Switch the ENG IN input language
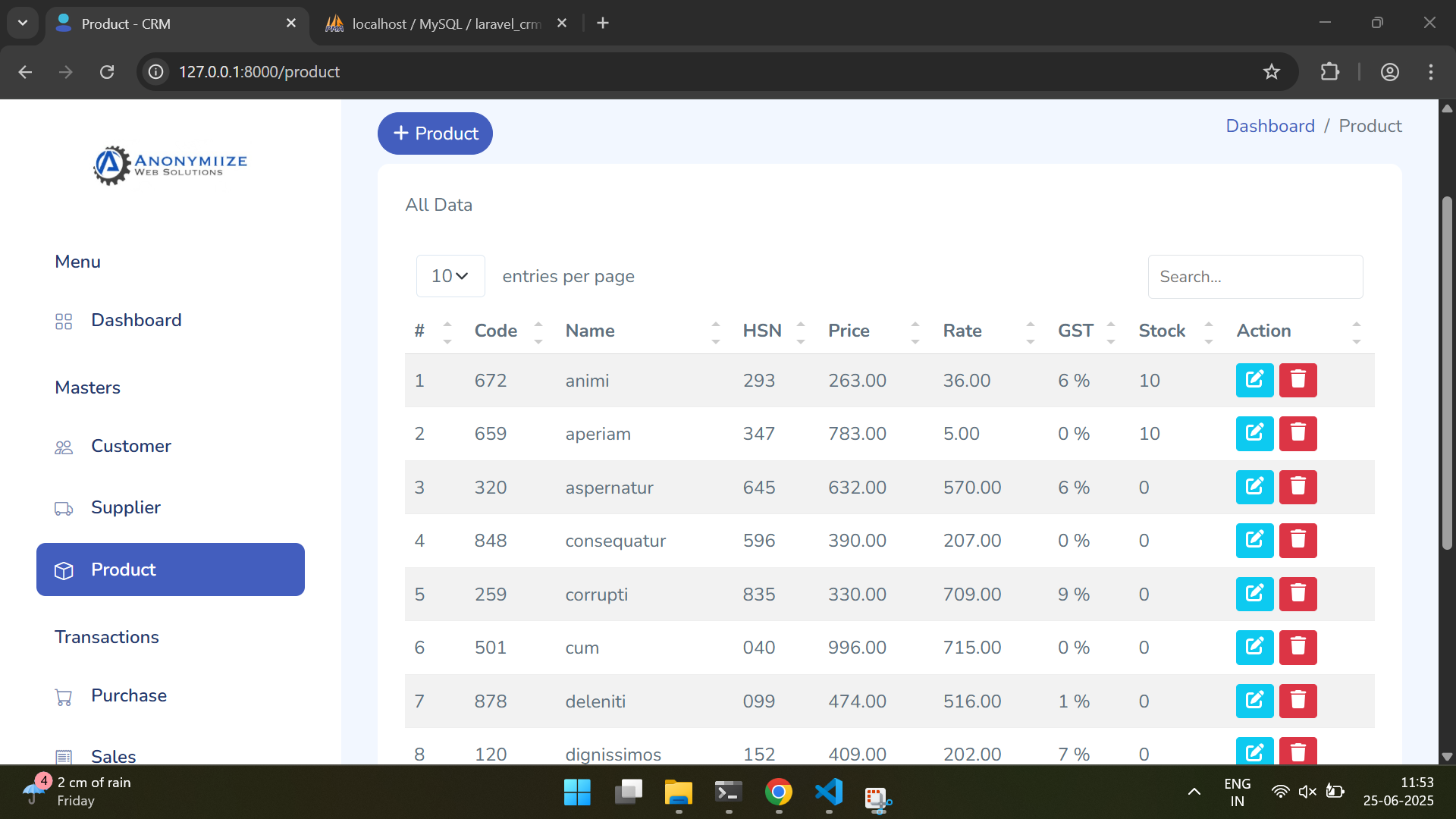The image size is (1456, 819). tap(1237, 792)
